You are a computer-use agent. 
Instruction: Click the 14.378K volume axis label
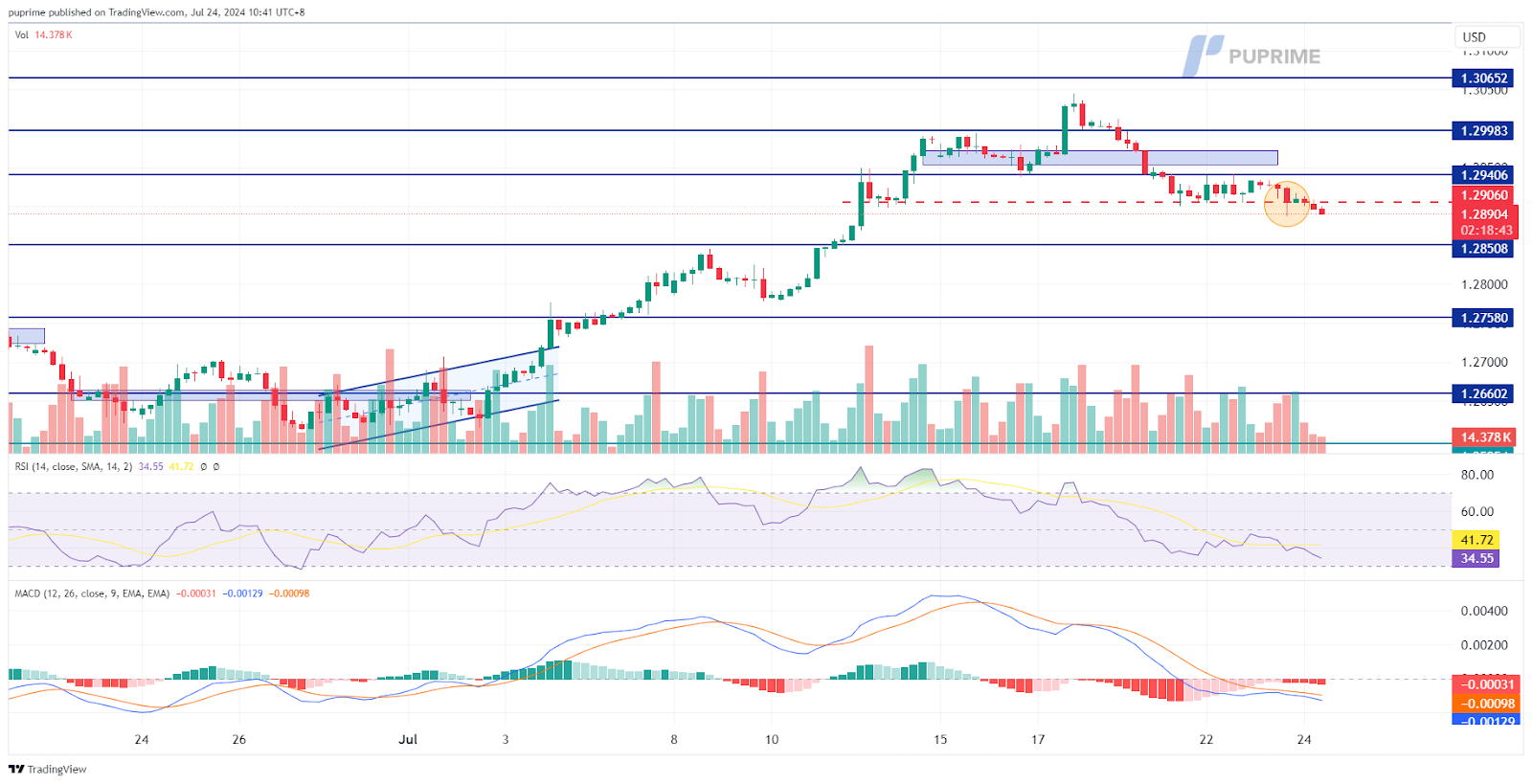click(1485, 437)
